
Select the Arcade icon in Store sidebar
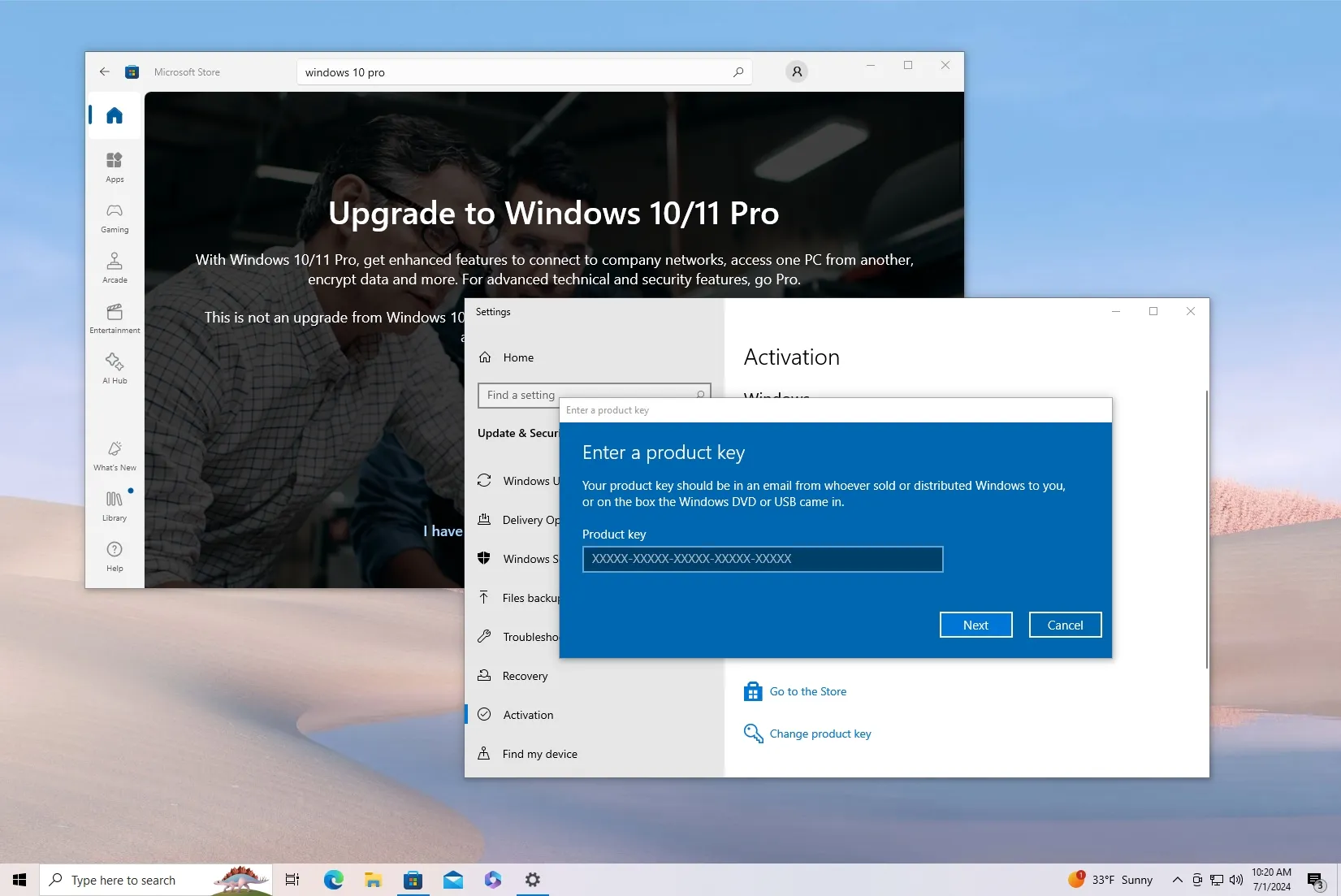coord(115,267)
